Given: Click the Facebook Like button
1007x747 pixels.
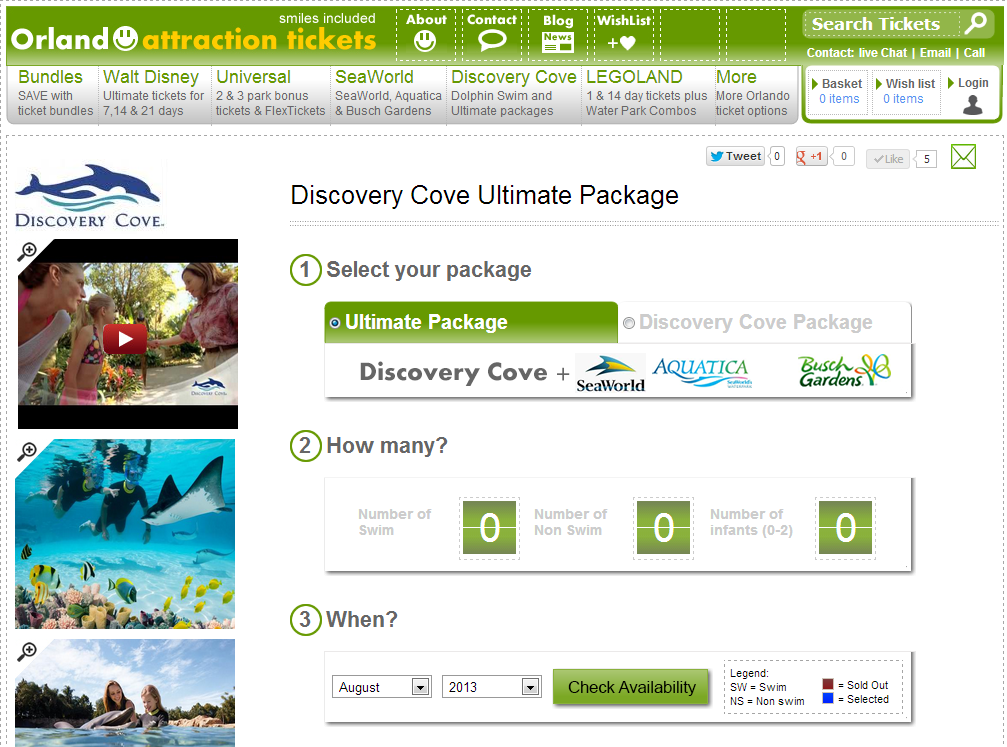Looking at the screenshot, I should [888, 159].
